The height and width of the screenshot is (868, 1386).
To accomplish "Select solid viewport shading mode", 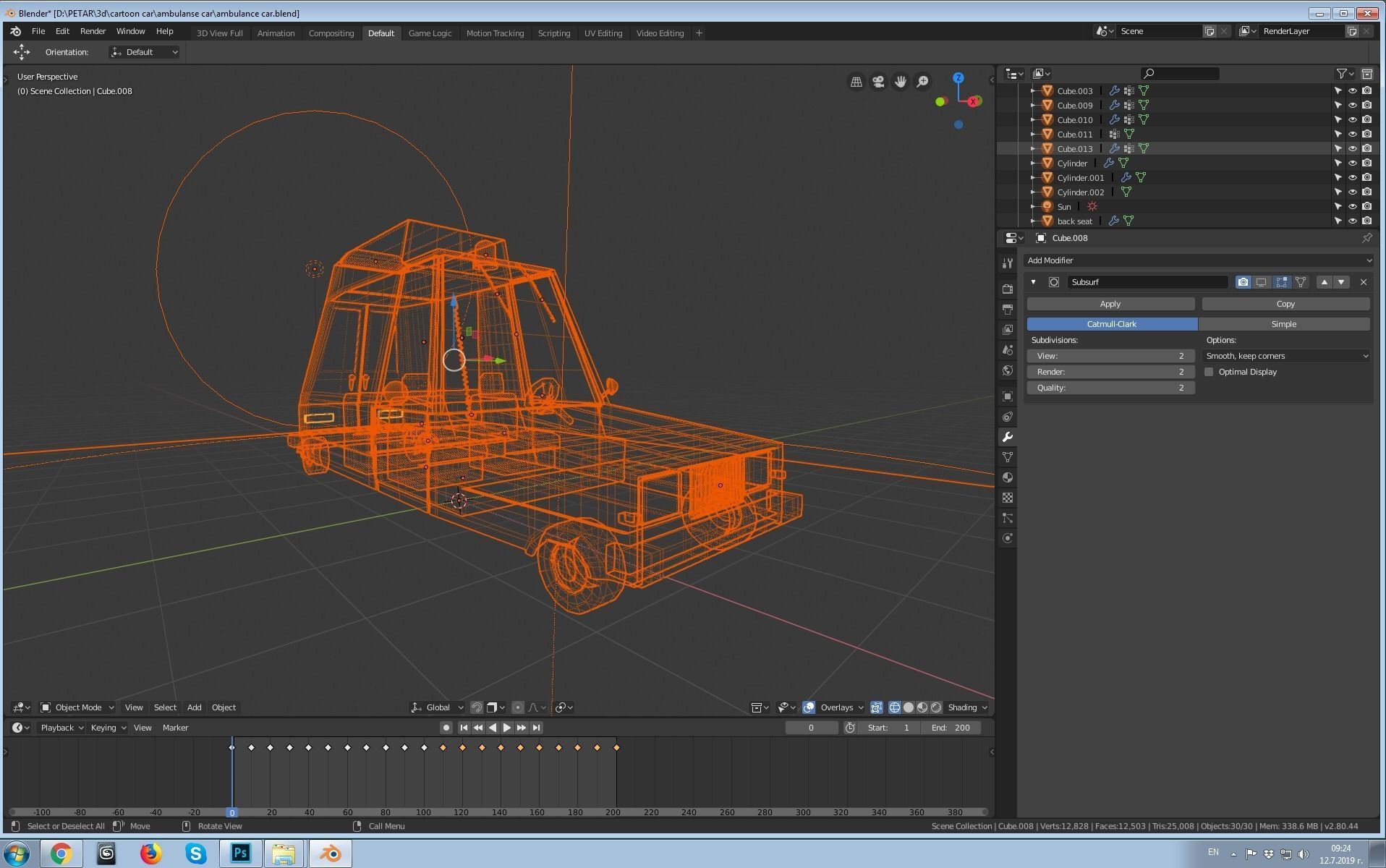I will tap(909, 707).
